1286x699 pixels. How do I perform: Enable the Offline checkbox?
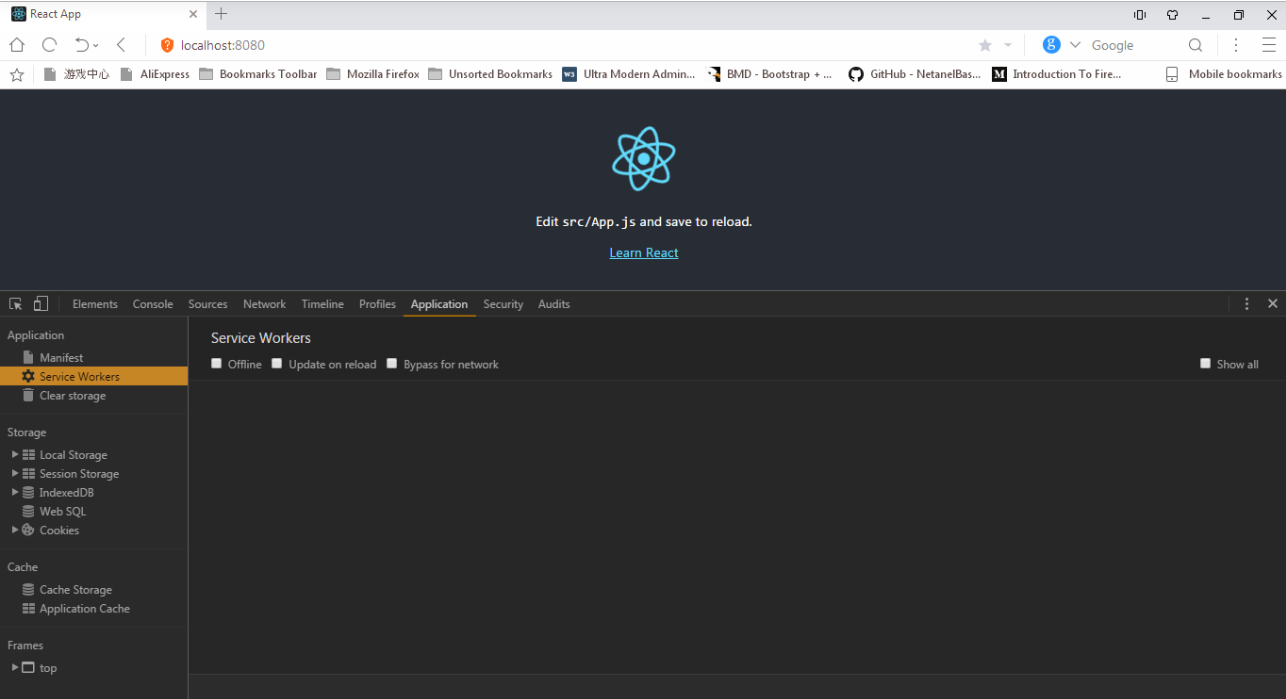(x=217, y=364)
